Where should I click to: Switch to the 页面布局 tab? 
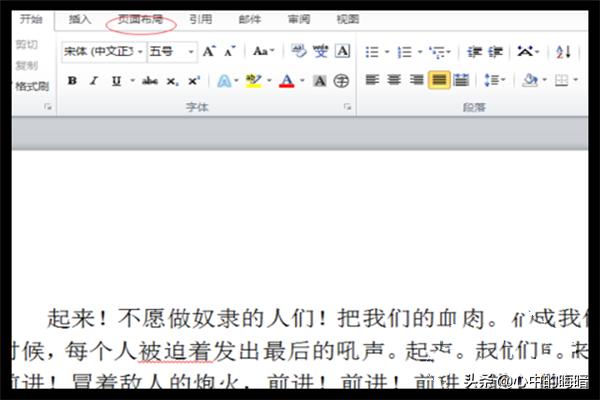point(140,20)
